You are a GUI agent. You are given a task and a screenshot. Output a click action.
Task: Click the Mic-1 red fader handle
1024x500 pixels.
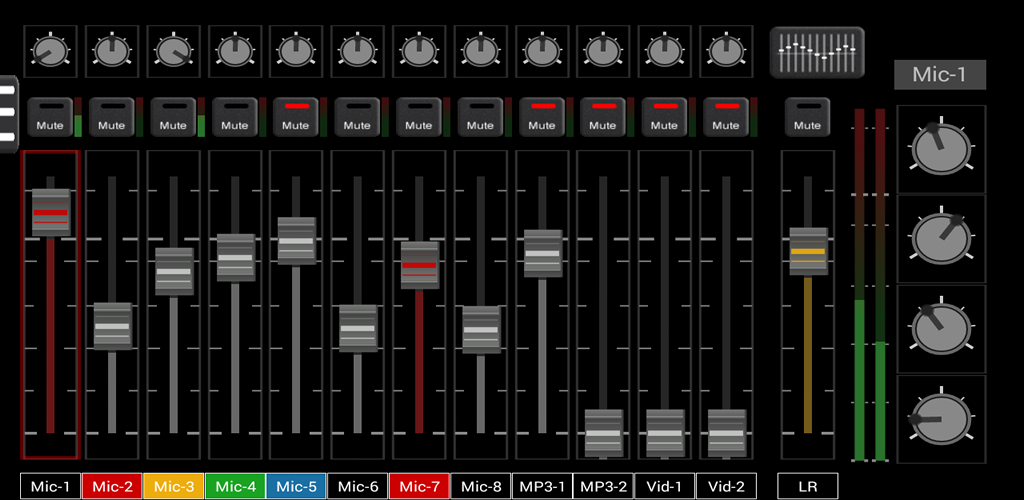click(51, 213)
